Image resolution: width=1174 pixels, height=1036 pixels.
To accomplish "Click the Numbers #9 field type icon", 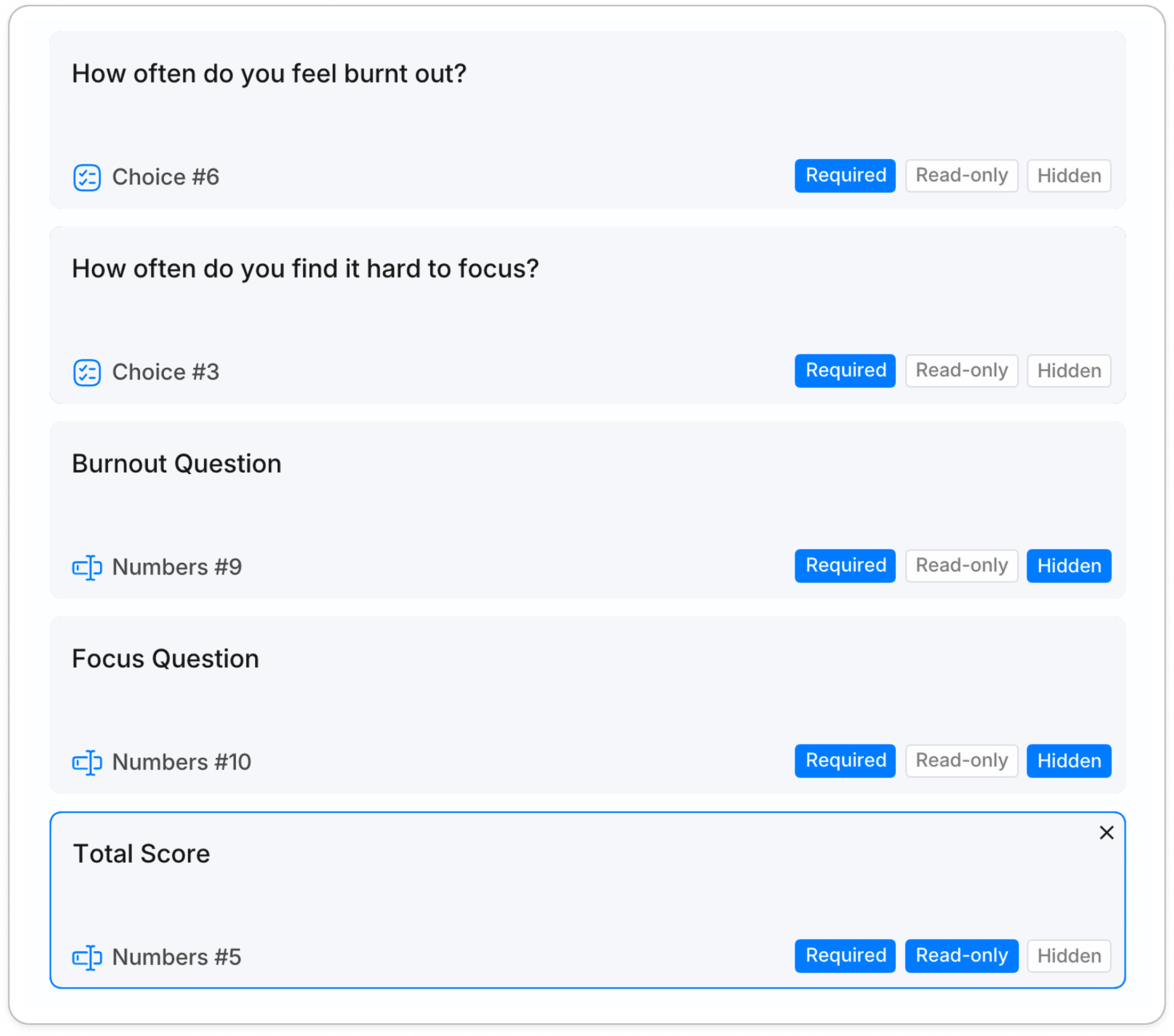I will click(87, 568).
